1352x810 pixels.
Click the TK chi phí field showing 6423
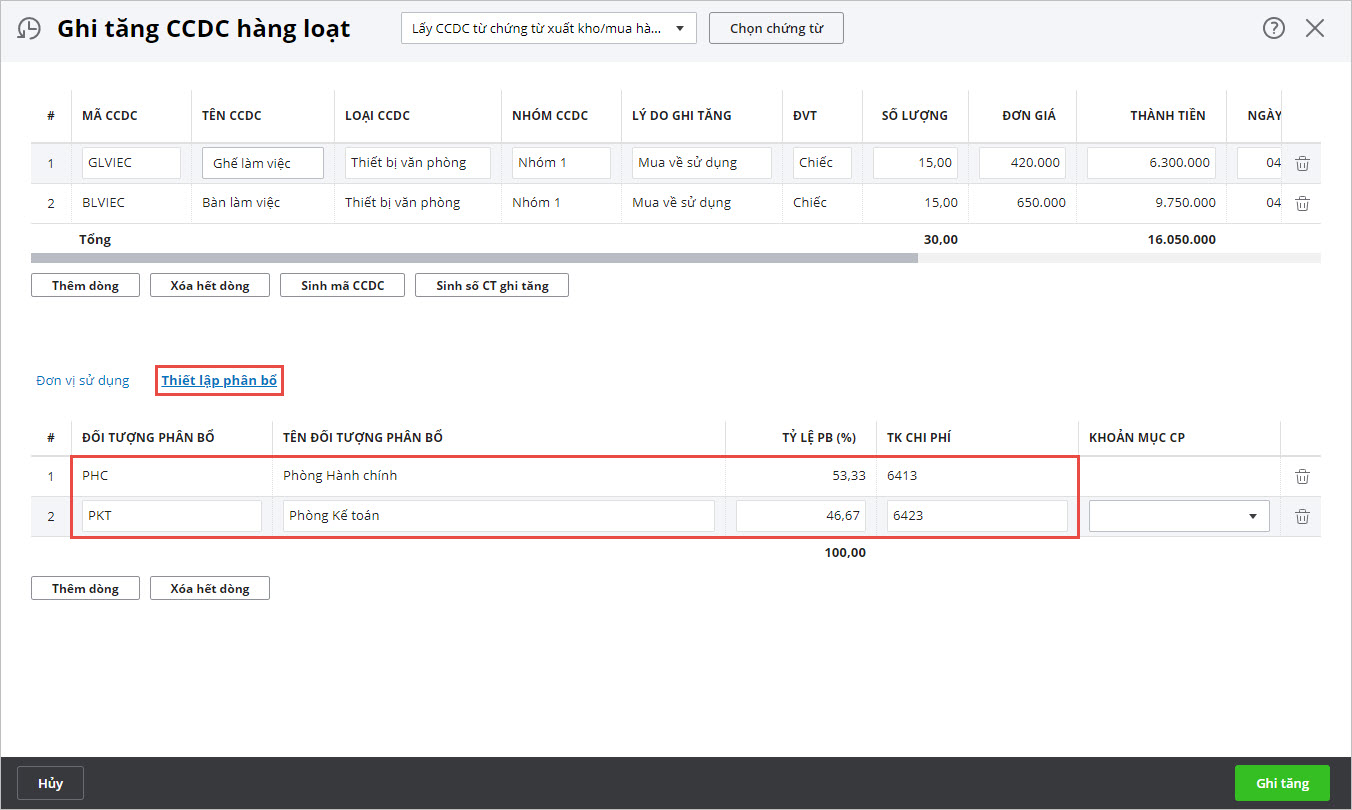[x=976, y=516]
